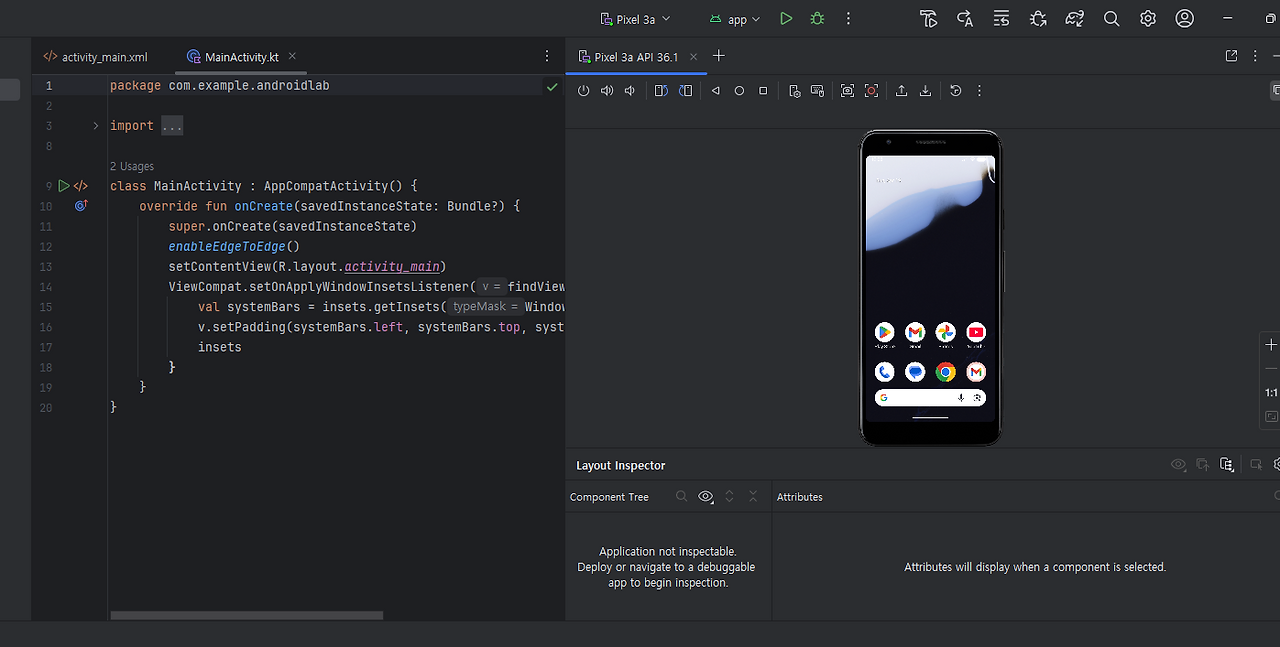This screenshot has width=1280, height=647.
Task: Toggle the run gutter icon beside MainActivity class
Action: [x=64, y=186]
